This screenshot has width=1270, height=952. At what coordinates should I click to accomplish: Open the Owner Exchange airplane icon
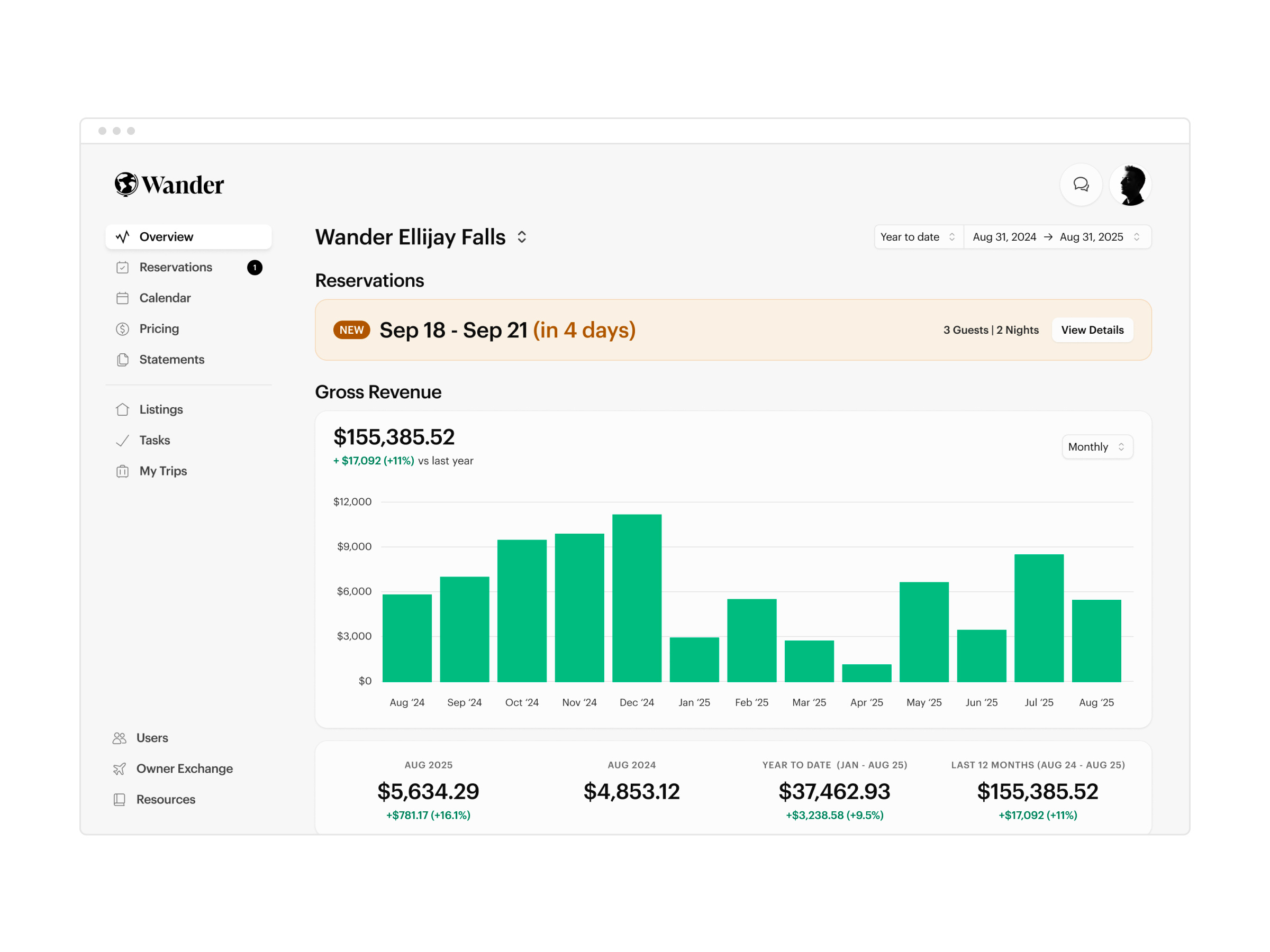(120, 768)
